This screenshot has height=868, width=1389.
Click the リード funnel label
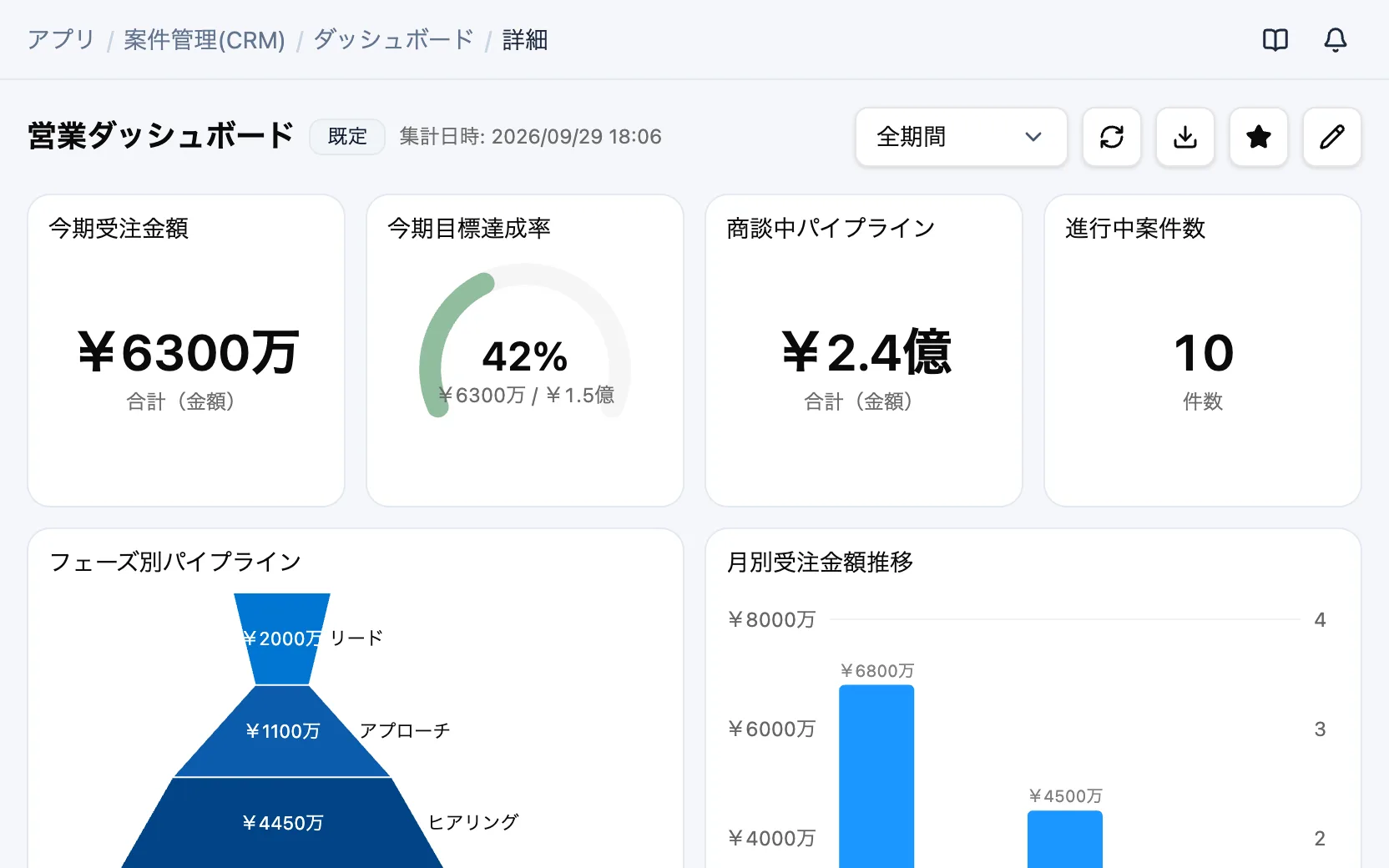point(356,638)
